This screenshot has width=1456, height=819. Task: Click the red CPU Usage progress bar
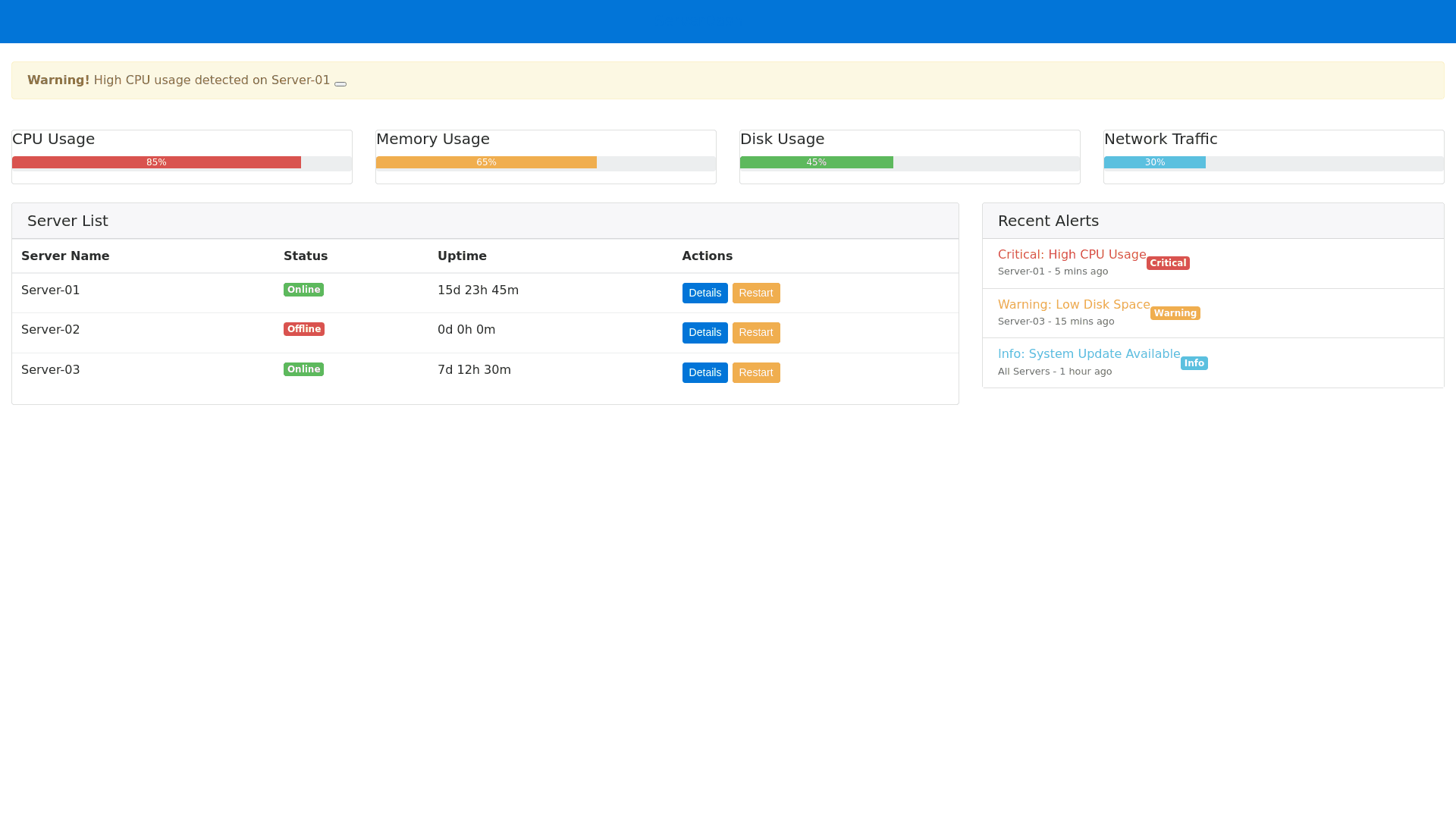(156, 162)
